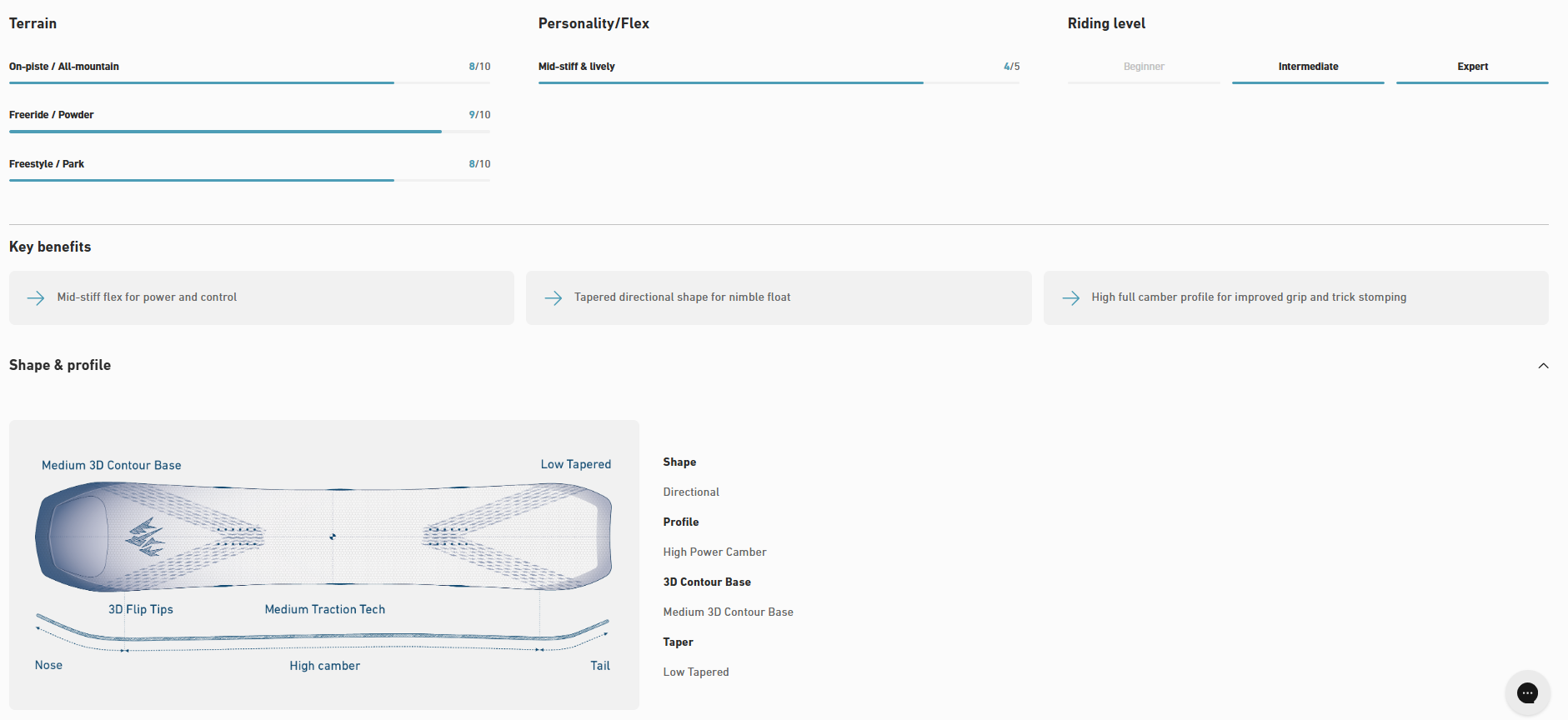
Task: Click the center marker on the snowboard diagram
Action: pos(333,537)
